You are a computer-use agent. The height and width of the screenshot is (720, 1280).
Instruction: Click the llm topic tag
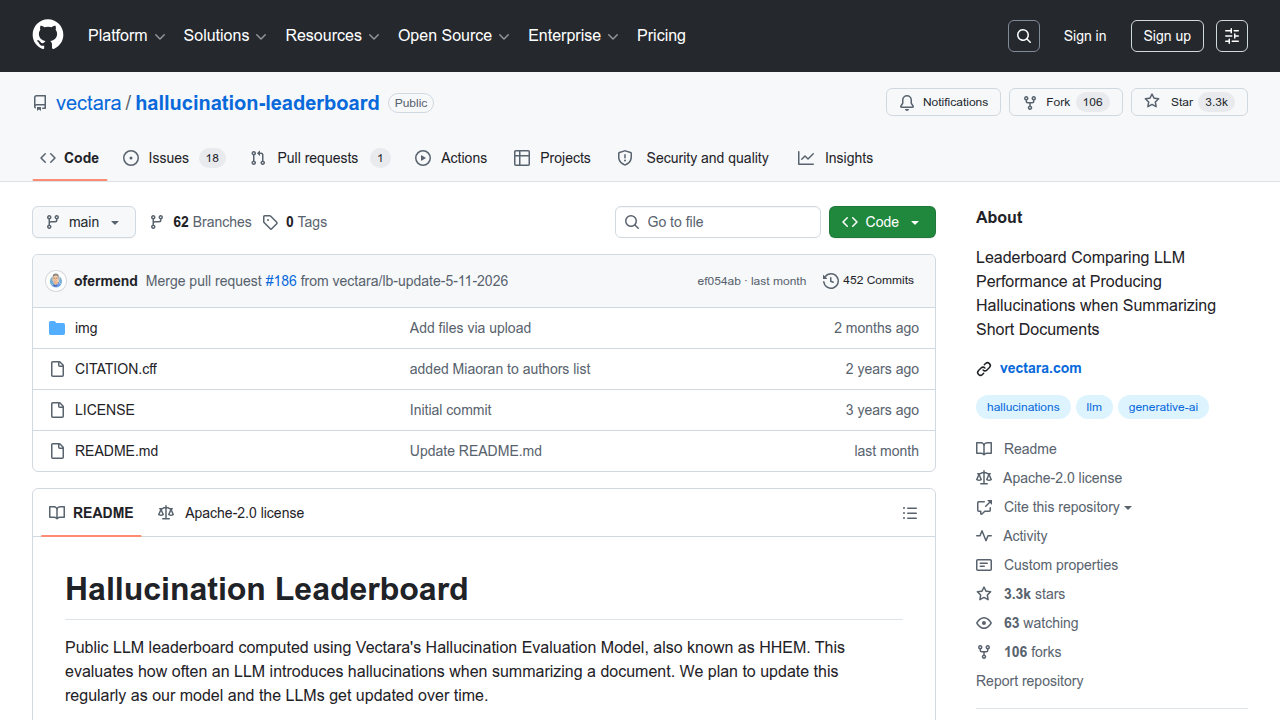1094,407
